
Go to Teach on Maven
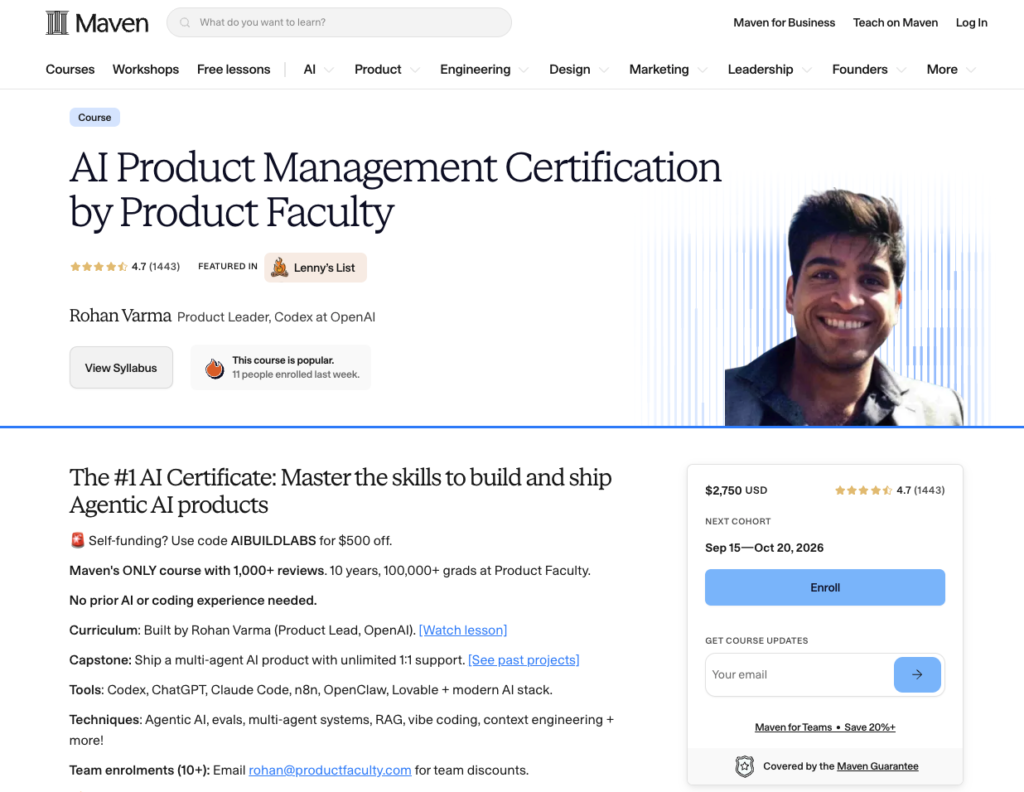pyautogui.click(x=895, y=22)
